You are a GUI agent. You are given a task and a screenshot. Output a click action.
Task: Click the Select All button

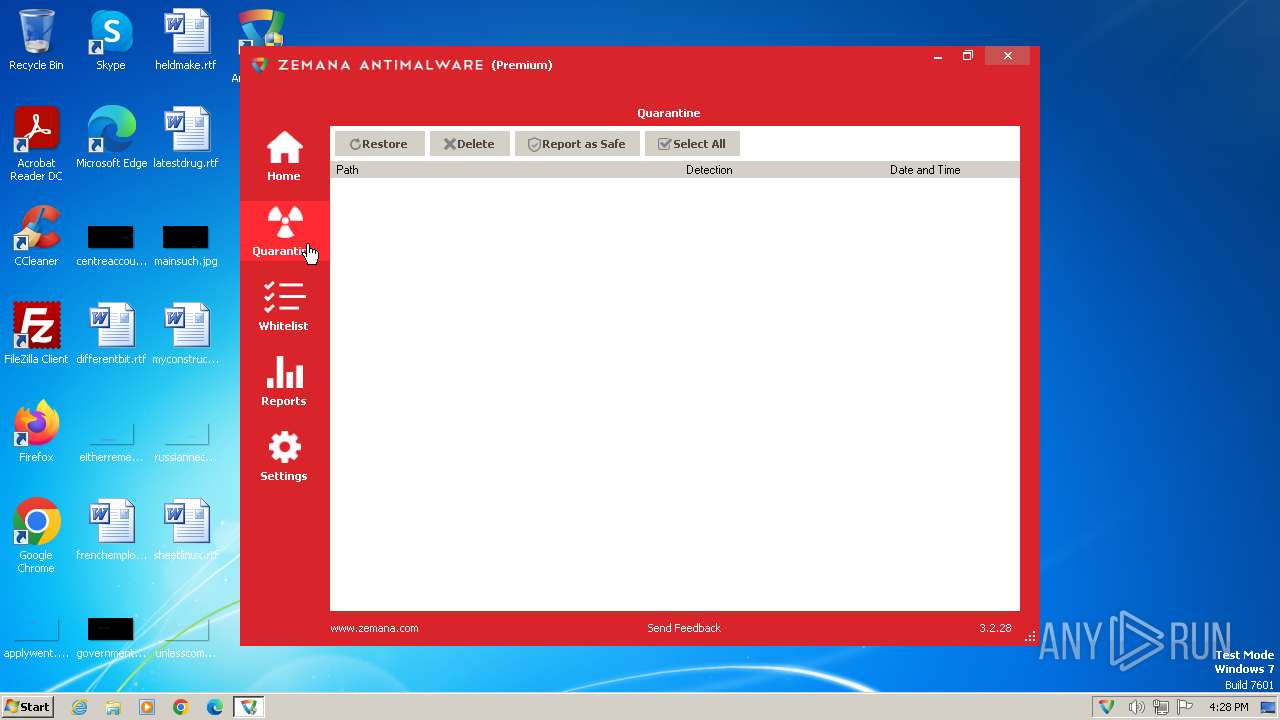point(692,144)
